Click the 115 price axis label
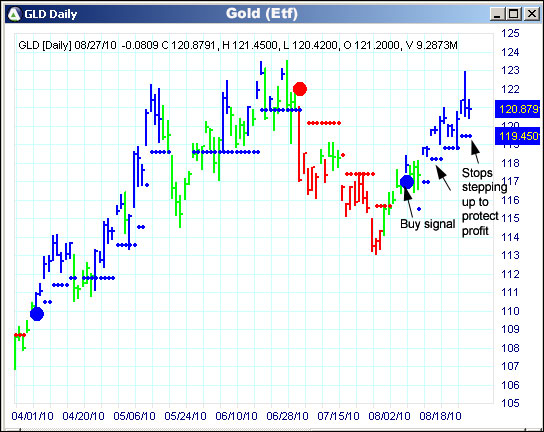Viewport: 544px width, 432px height. 510,218
